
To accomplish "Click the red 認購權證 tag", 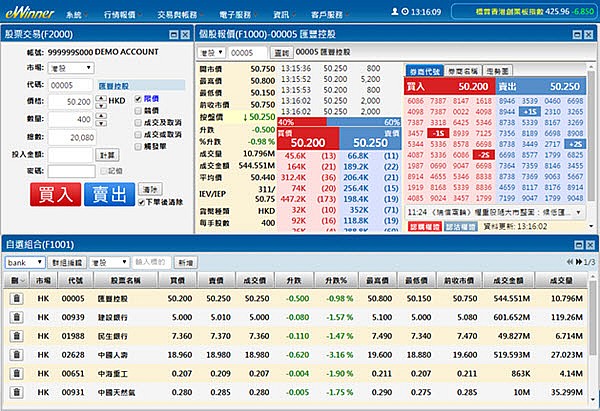I will coord(425,227).
